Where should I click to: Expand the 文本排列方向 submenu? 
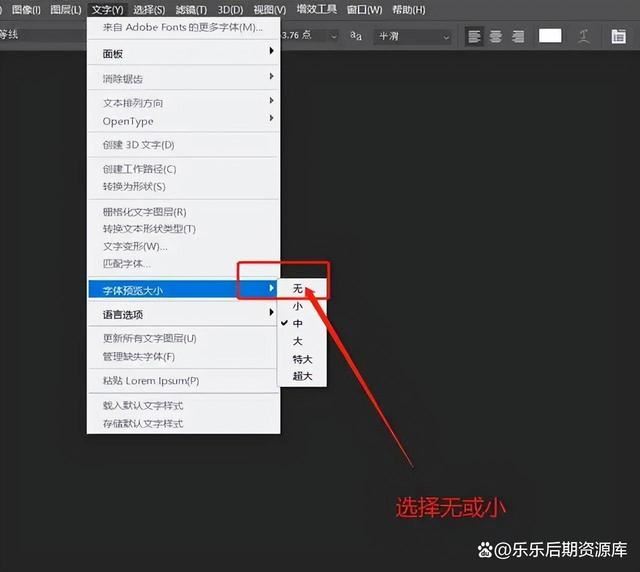(x=184, y=103)
